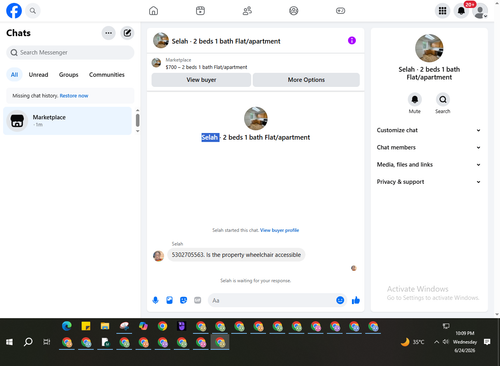This screenshot has width=500, height=366.
Task: Open Sticky Notes from the taskbar
Action: pos(86,326)
